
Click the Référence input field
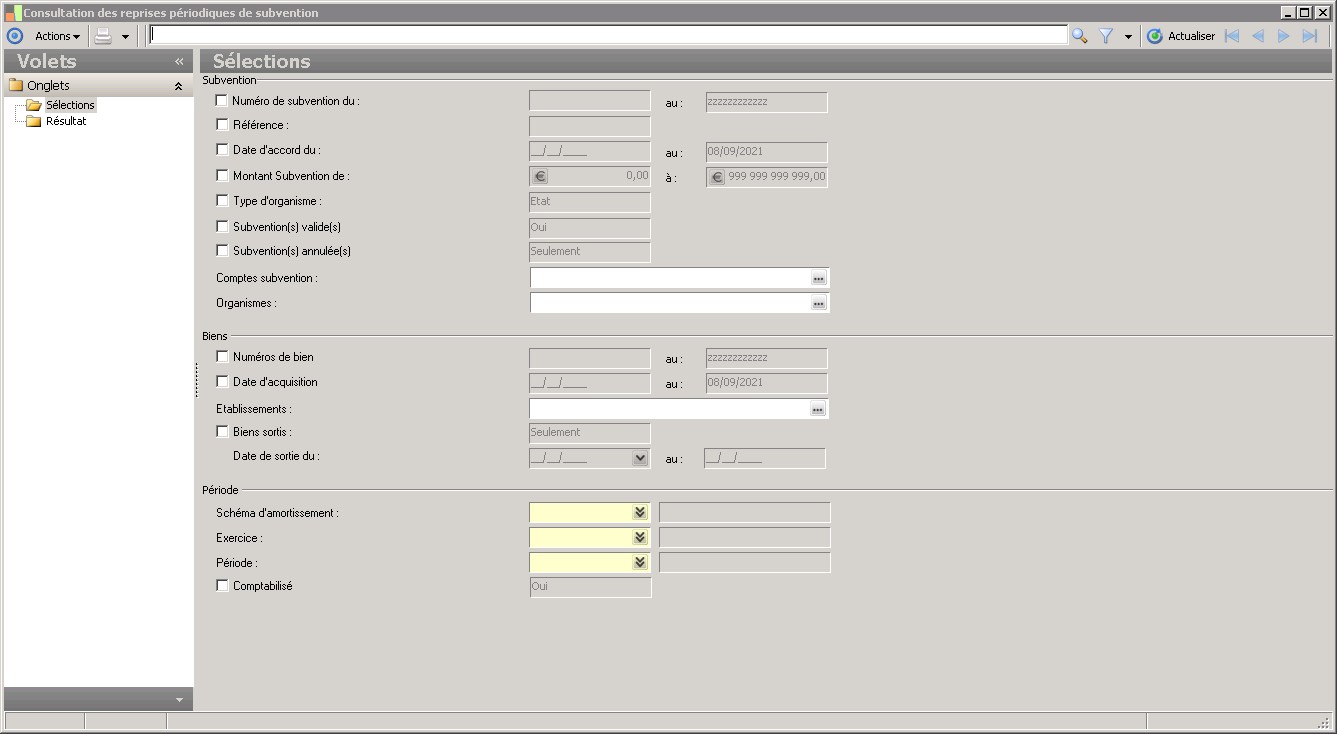point(590,126)
